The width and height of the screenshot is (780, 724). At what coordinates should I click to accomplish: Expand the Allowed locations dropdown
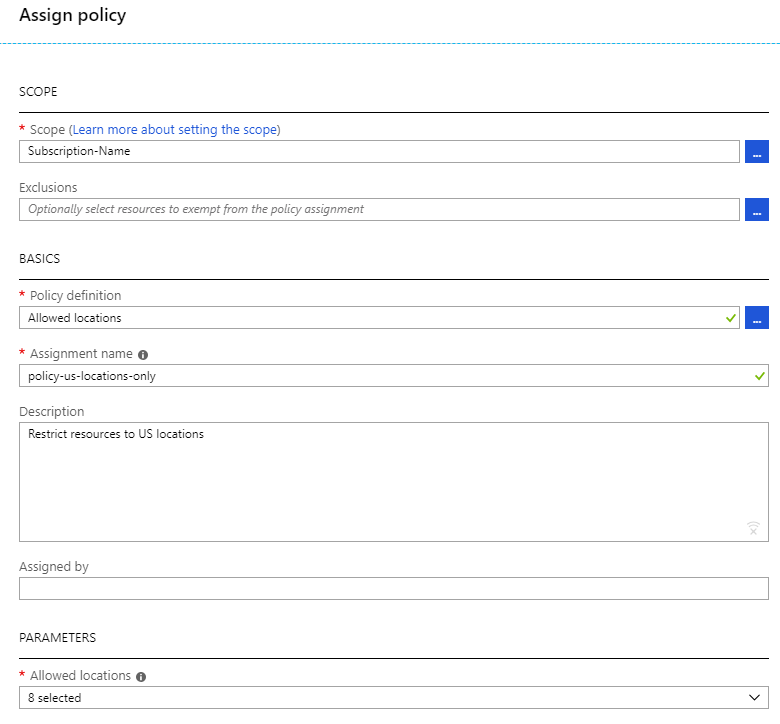[x=754, y=698]
